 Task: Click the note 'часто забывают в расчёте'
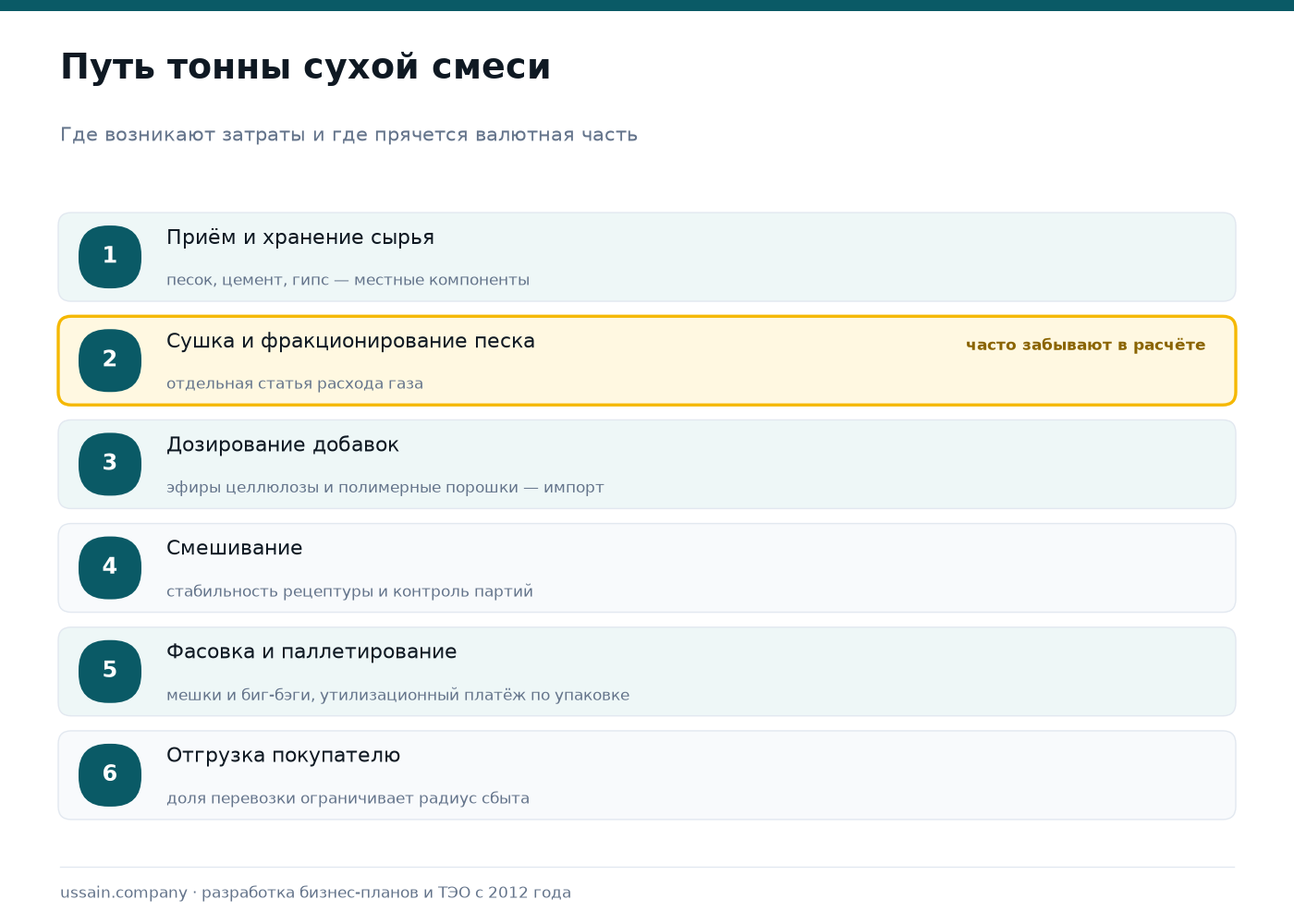tap(1086, 345)
